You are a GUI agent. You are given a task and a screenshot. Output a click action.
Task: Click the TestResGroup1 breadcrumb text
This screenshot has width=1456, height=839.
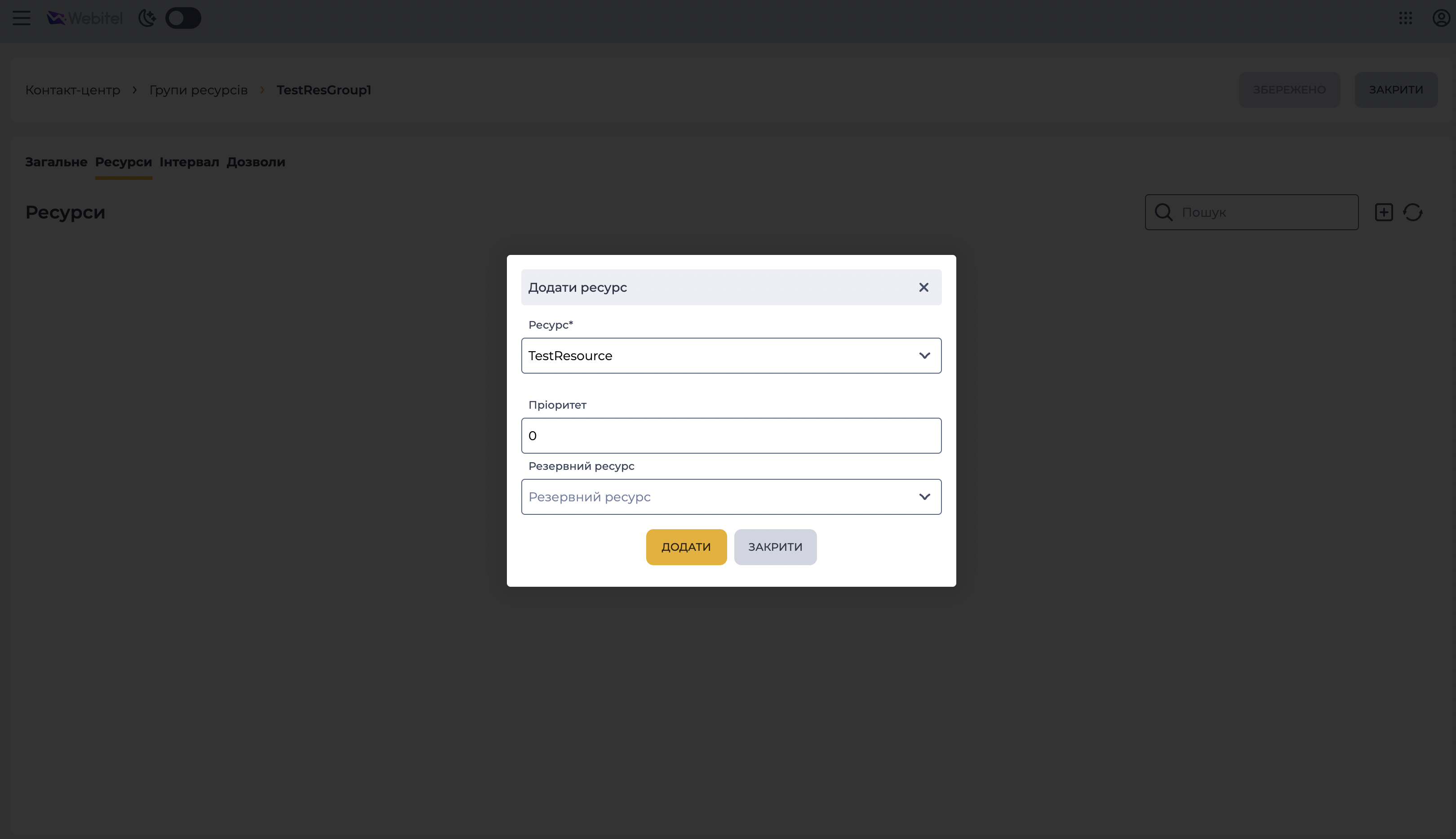[x=324, y=90]
